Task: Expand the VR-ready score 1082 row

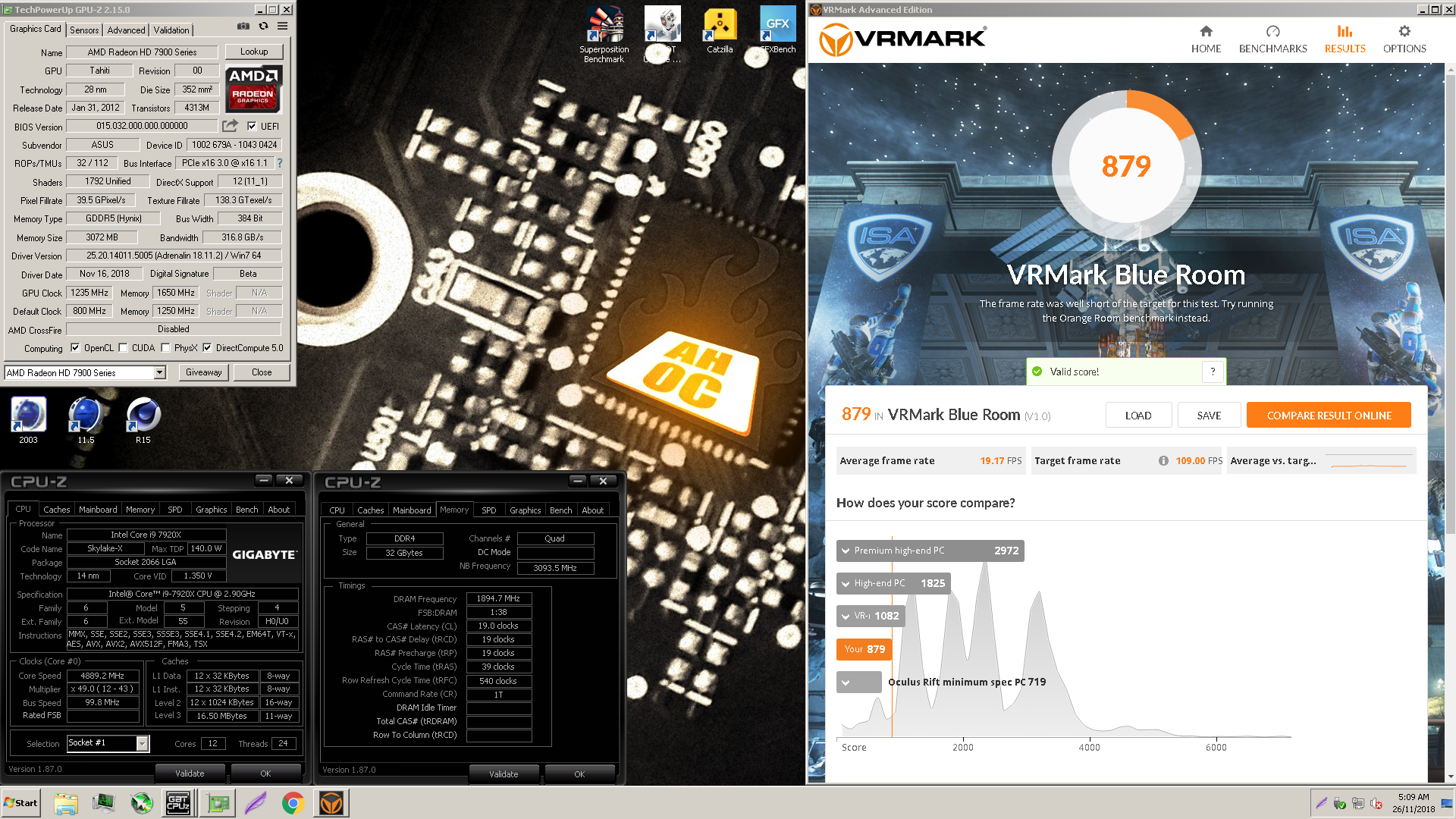Action: pos(846,616)
